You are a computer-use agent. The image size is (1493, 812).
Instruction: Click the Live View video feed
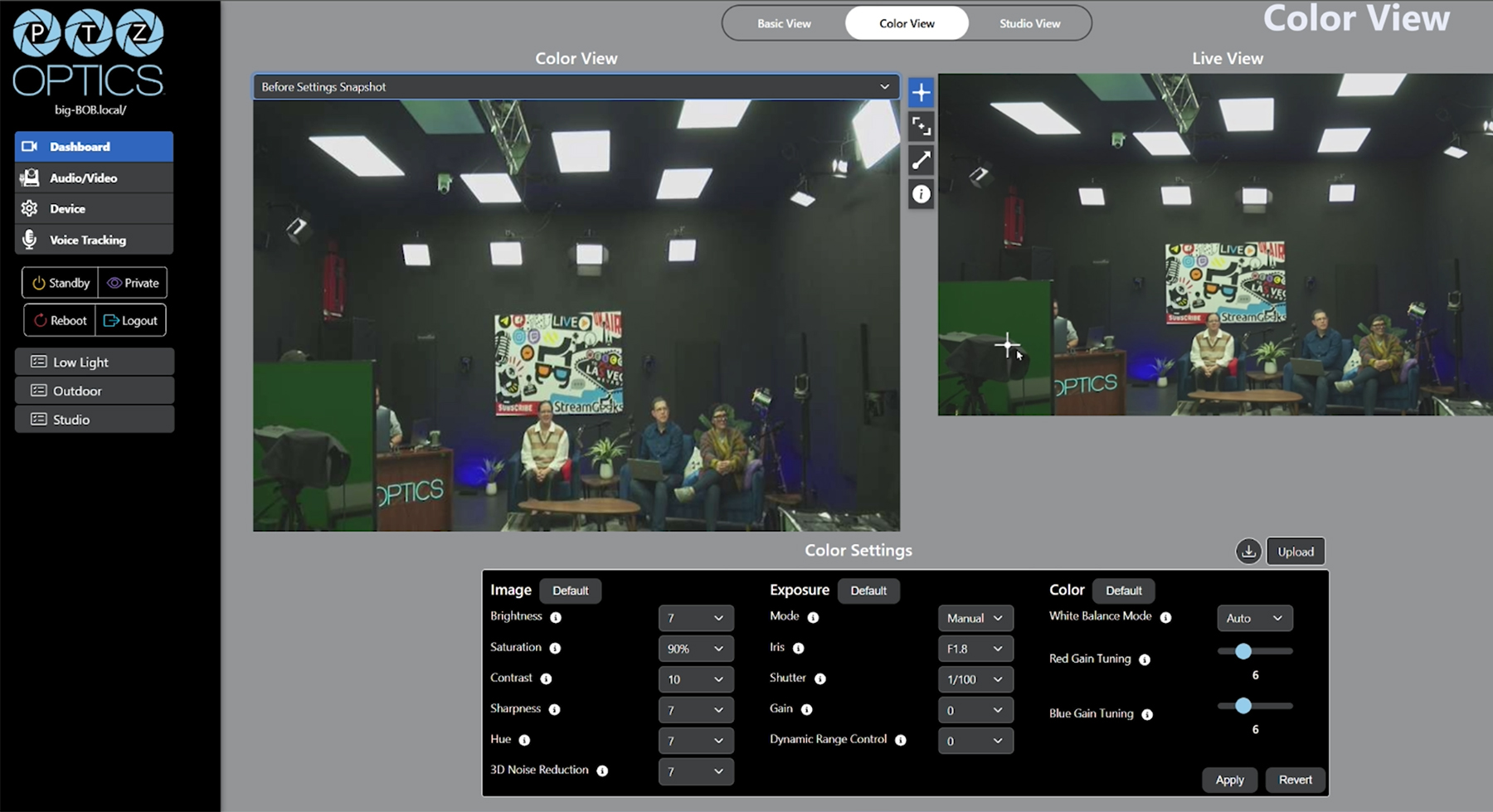(1215, 245)
